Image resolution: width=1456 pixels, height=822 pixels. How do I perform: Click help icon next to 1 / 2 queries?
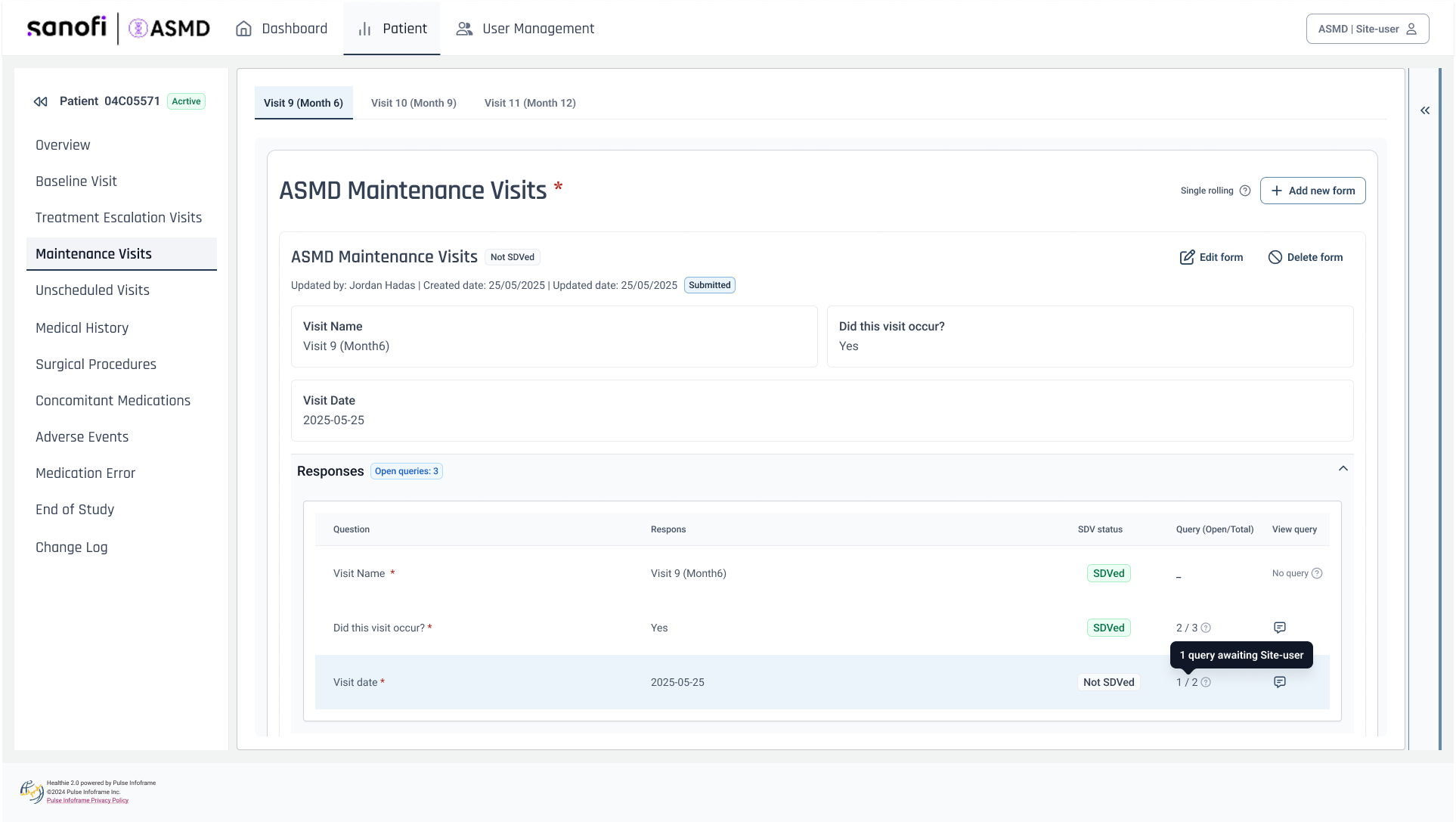[1207, 682]
